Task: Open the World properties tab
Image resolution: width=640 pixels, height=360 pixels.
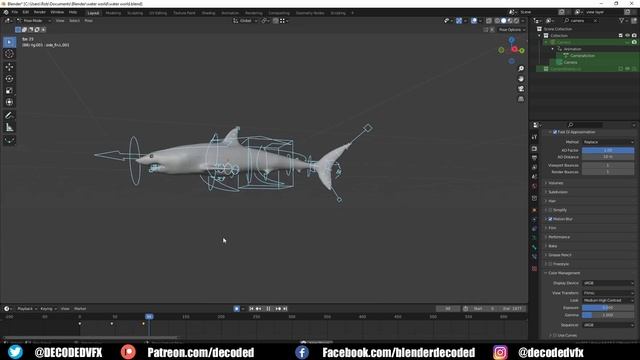Action: click(x=534, y=187)
